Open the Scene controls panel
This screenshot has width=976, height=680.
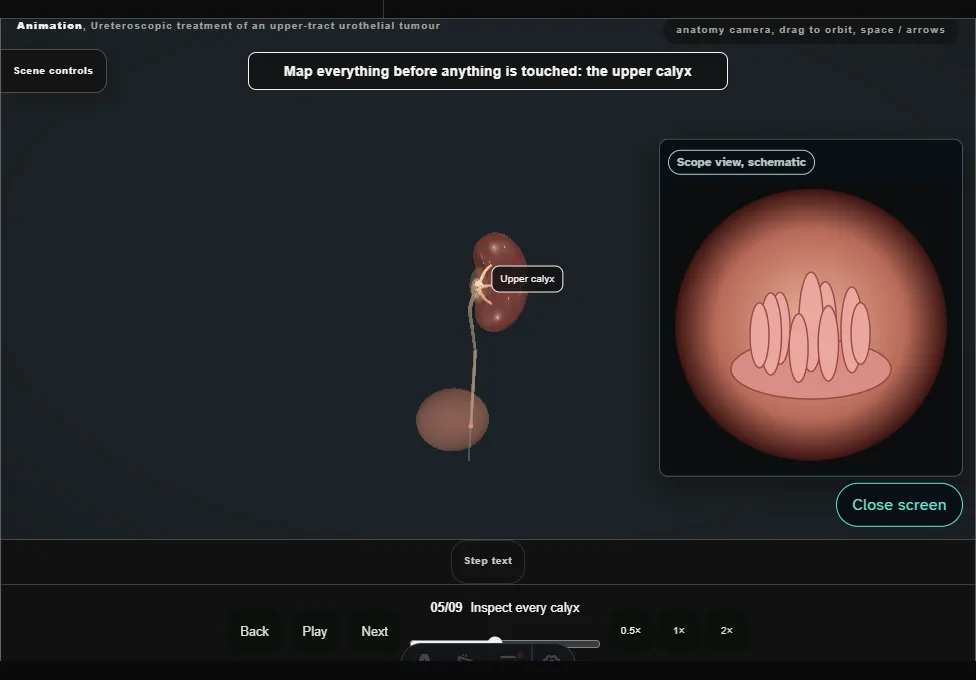[x=54, y=71]
